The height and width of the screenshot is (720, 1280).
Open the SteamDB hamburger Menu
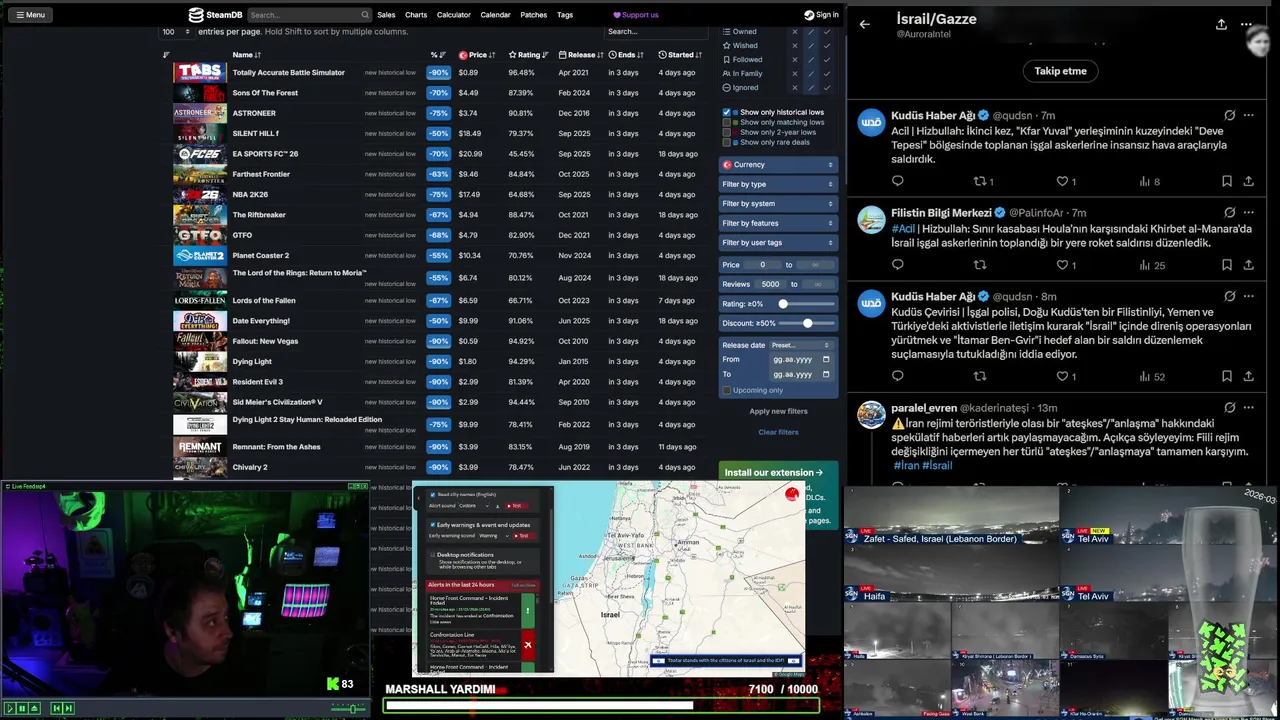pyautogui.click(x=30, y=15)
